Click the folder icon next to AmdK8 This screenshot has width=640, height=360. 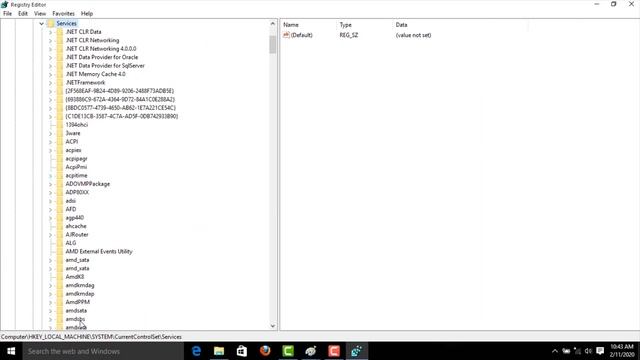(60, 277)
